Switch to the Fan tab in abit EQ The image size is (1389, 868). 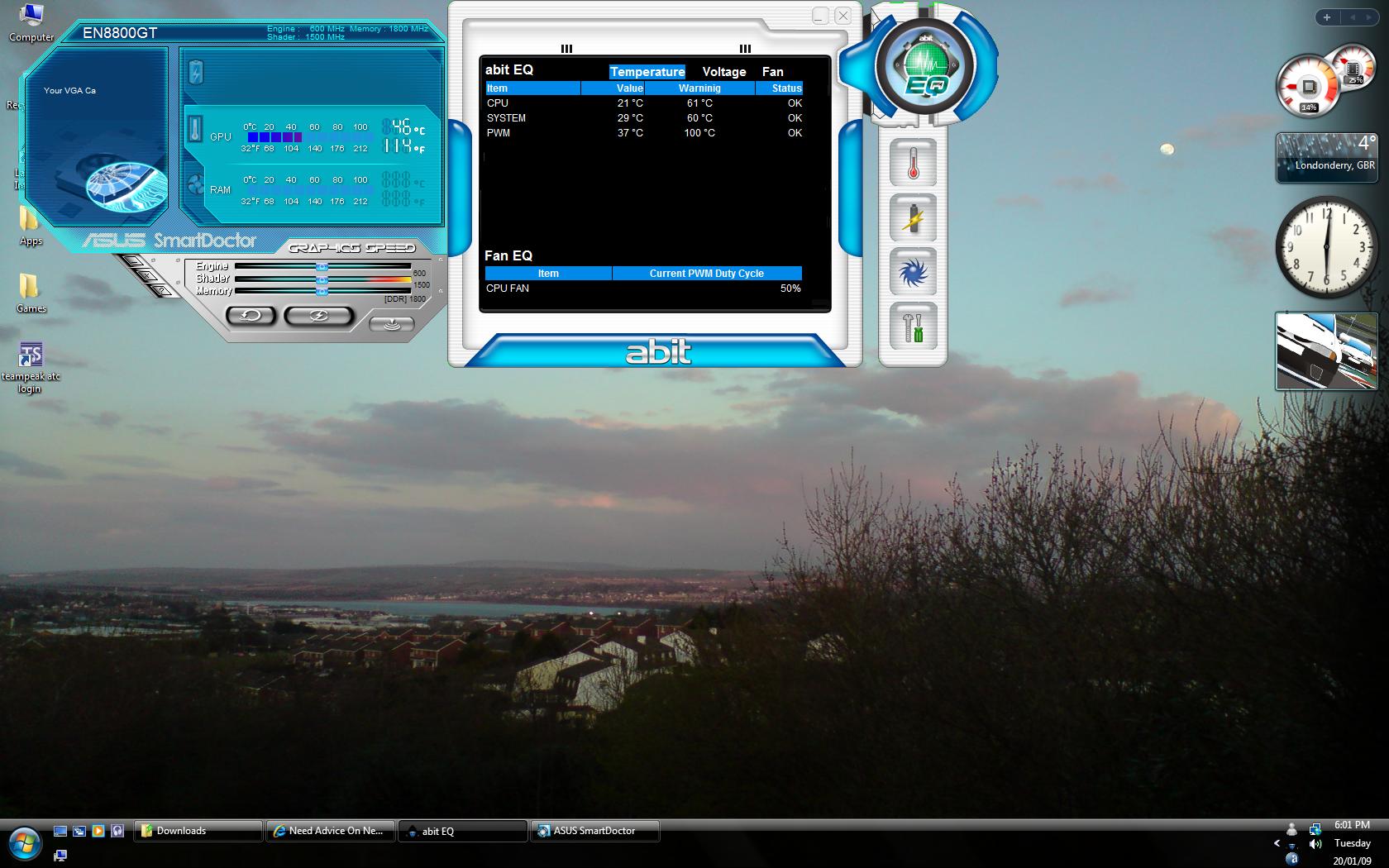(x=773, y=72)
